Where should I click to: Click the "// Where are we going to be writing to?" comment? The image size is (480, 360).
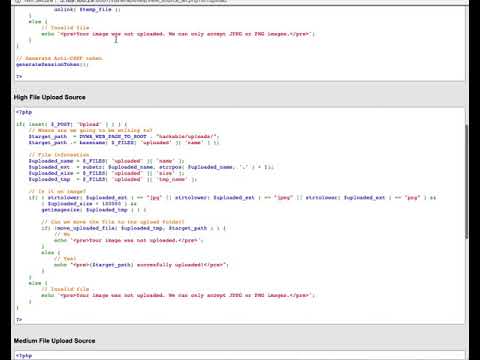click(x=90, y=130)
